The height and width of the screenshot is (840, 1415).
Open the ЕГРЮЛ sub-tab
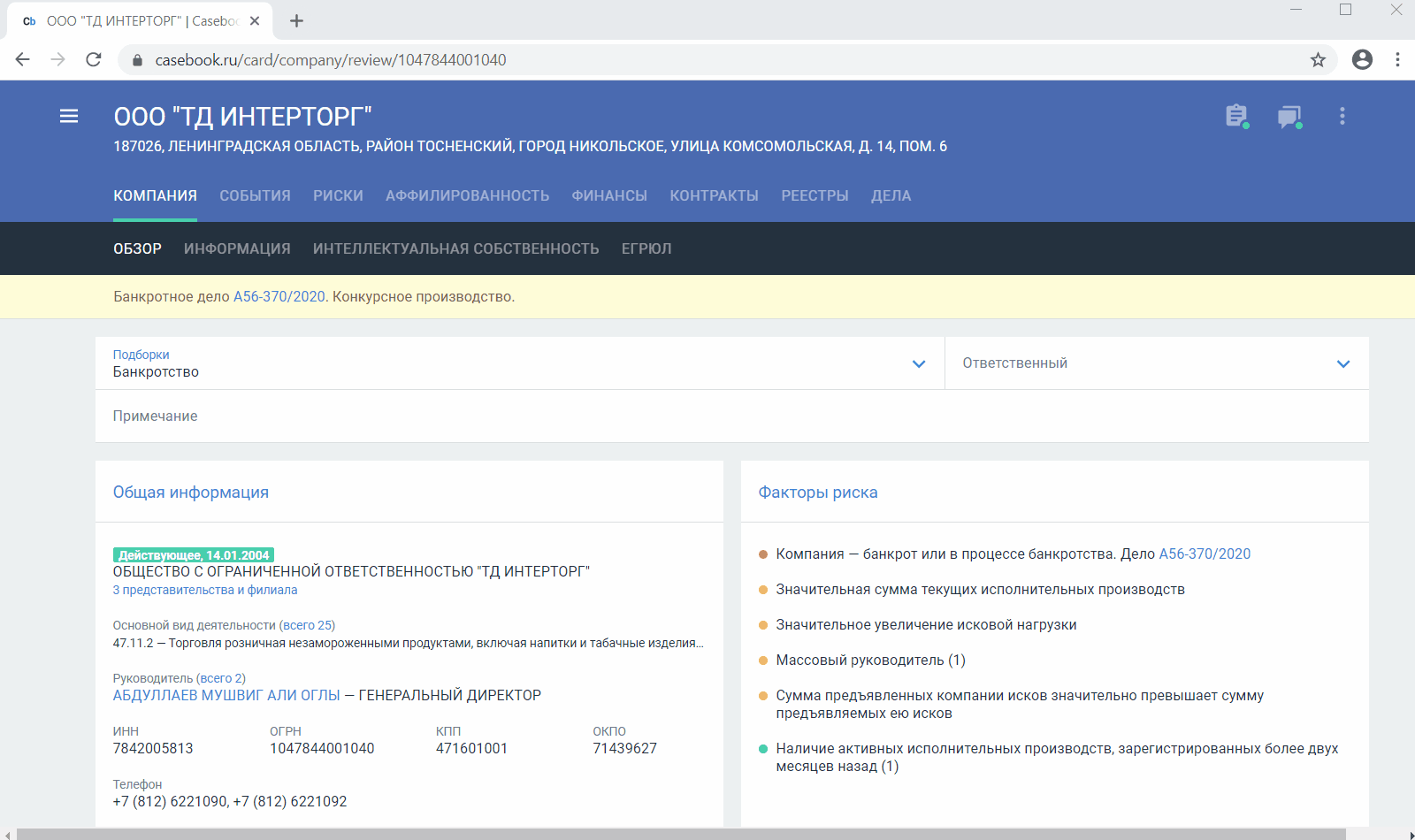646,248
